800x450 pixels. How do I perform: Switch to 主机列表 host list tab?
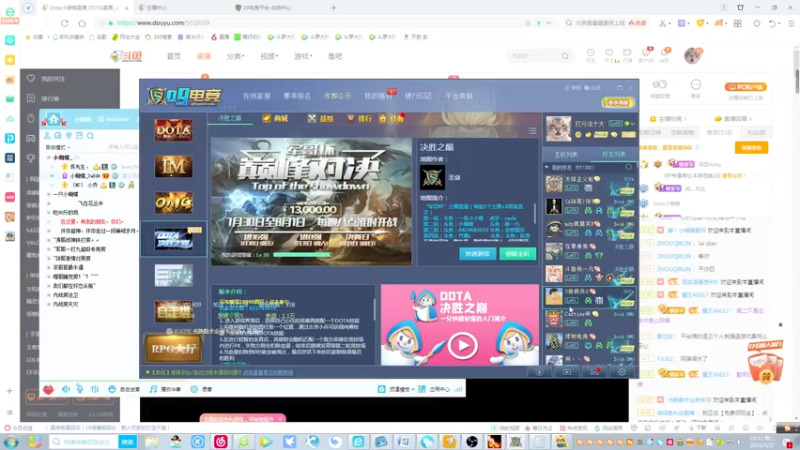pos(566,154)
